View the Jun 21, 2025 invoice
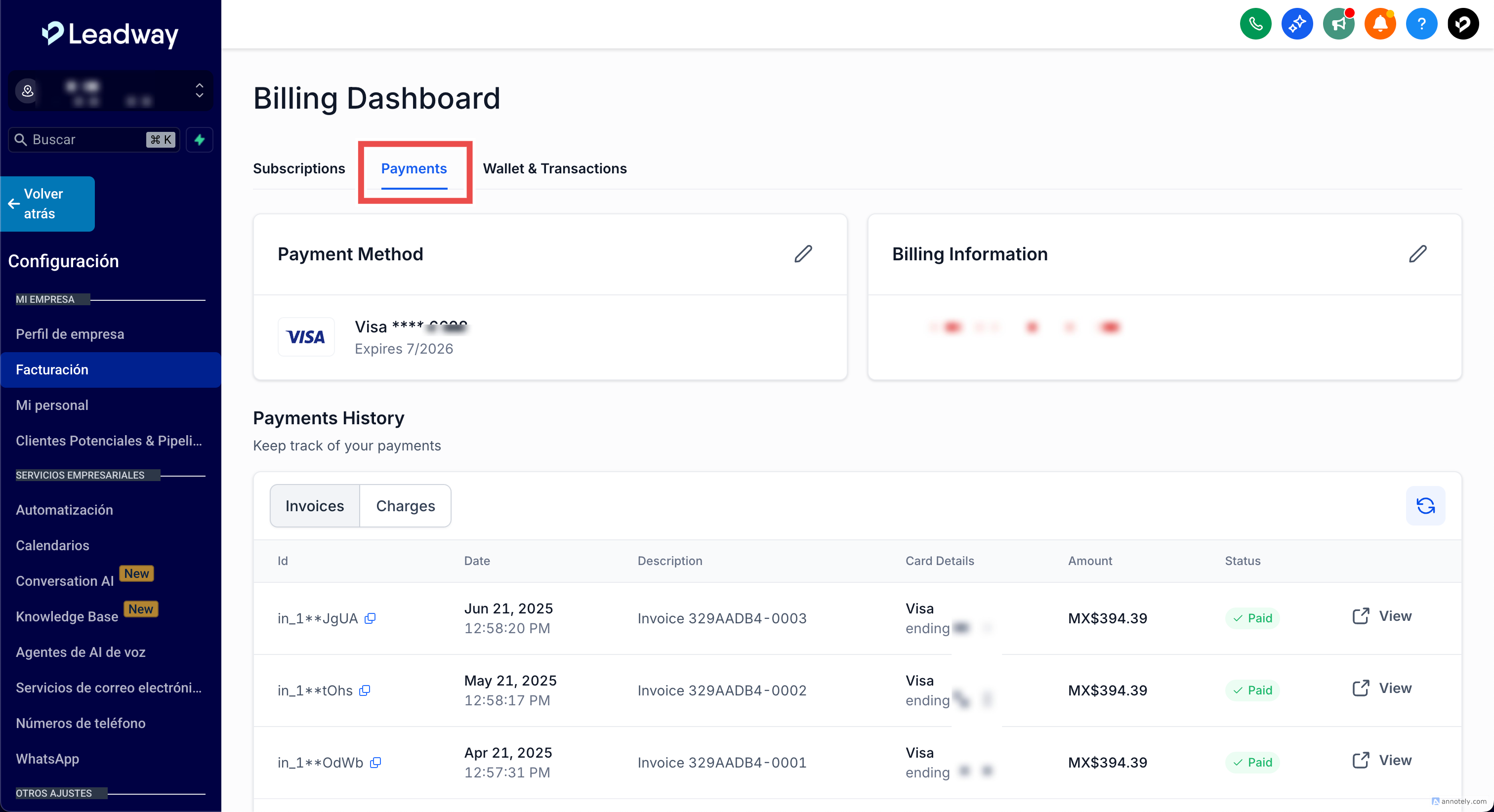1494x812 pixels. [x=1382, y=616]
